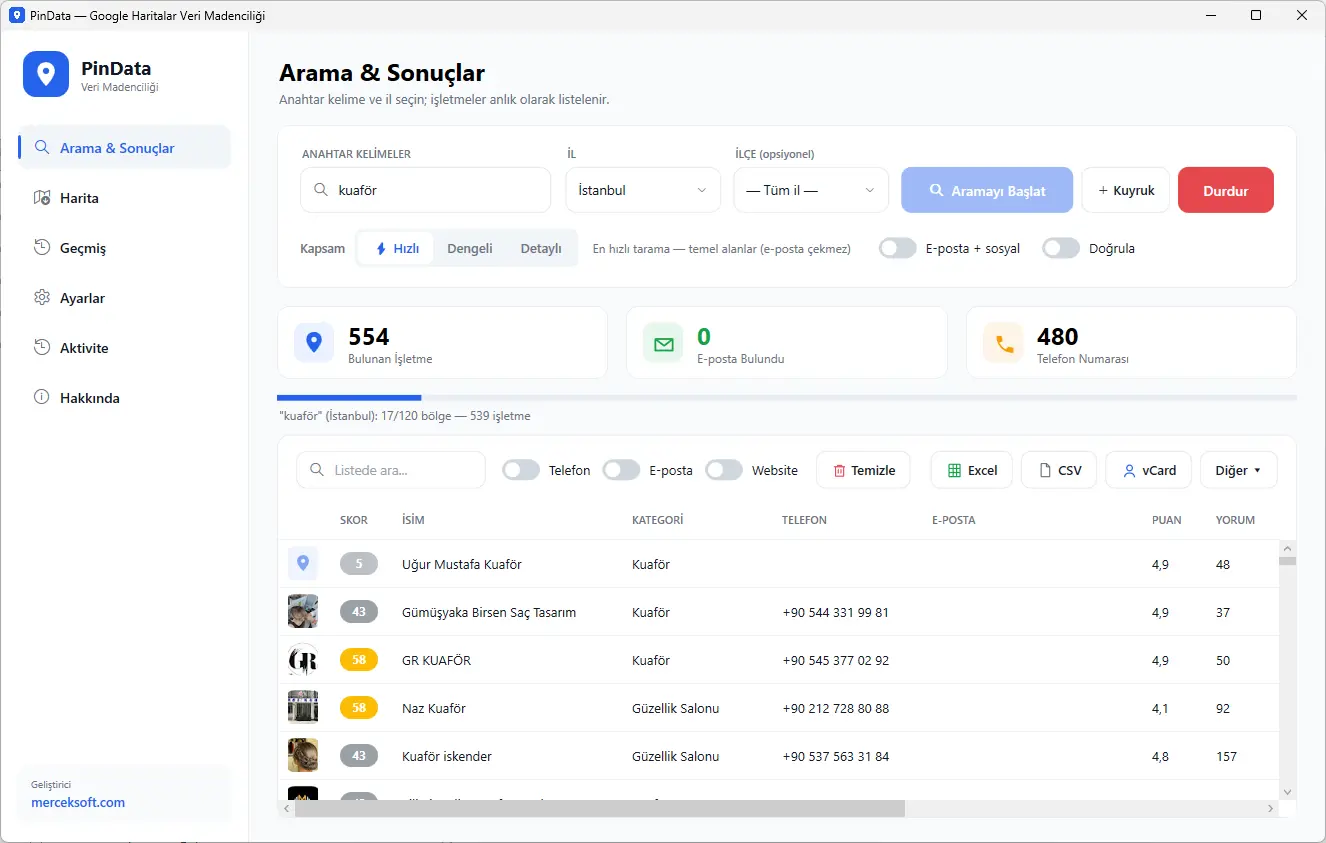Open the İl dropdown showing İstanbul
The width and height of the screenshot is (1326, 843).
click(643, 190)
